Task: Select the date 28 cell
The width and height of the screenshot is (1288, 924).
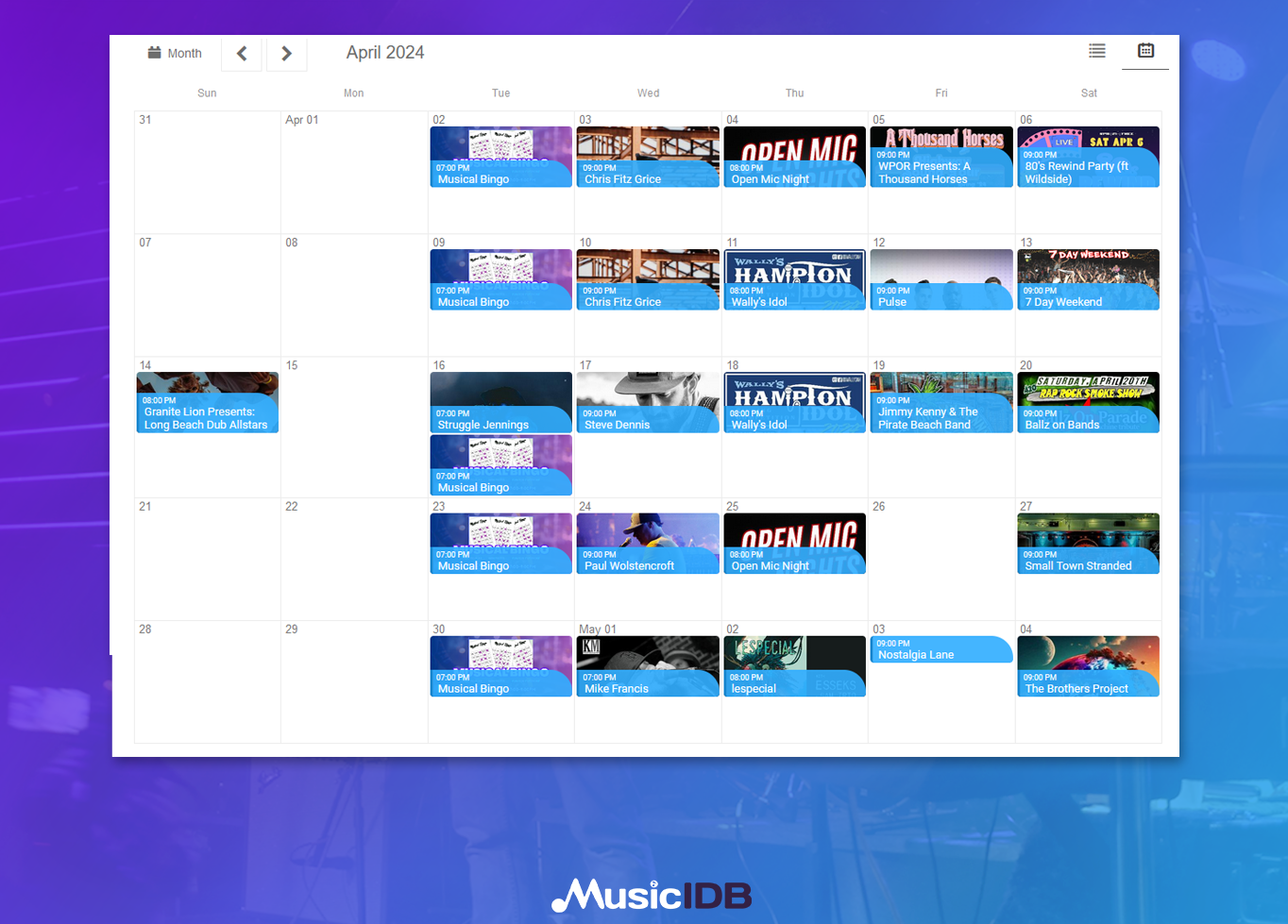Action: (x=208, y=681)
